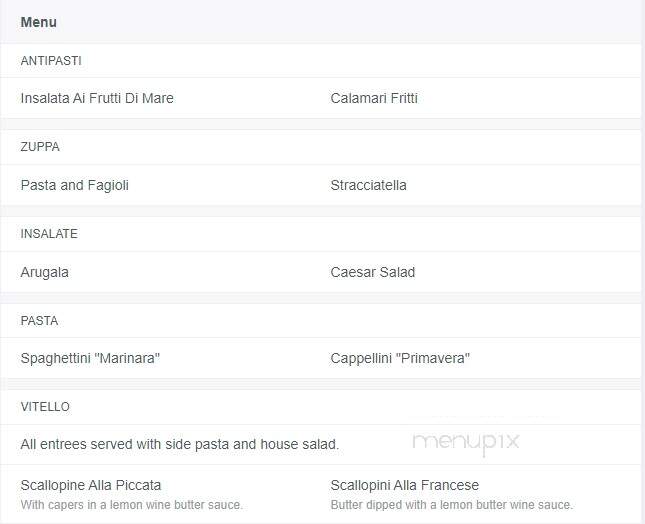Click the INSALATE section header
This screenshot has width=645, height=524.
coord(49,234)
